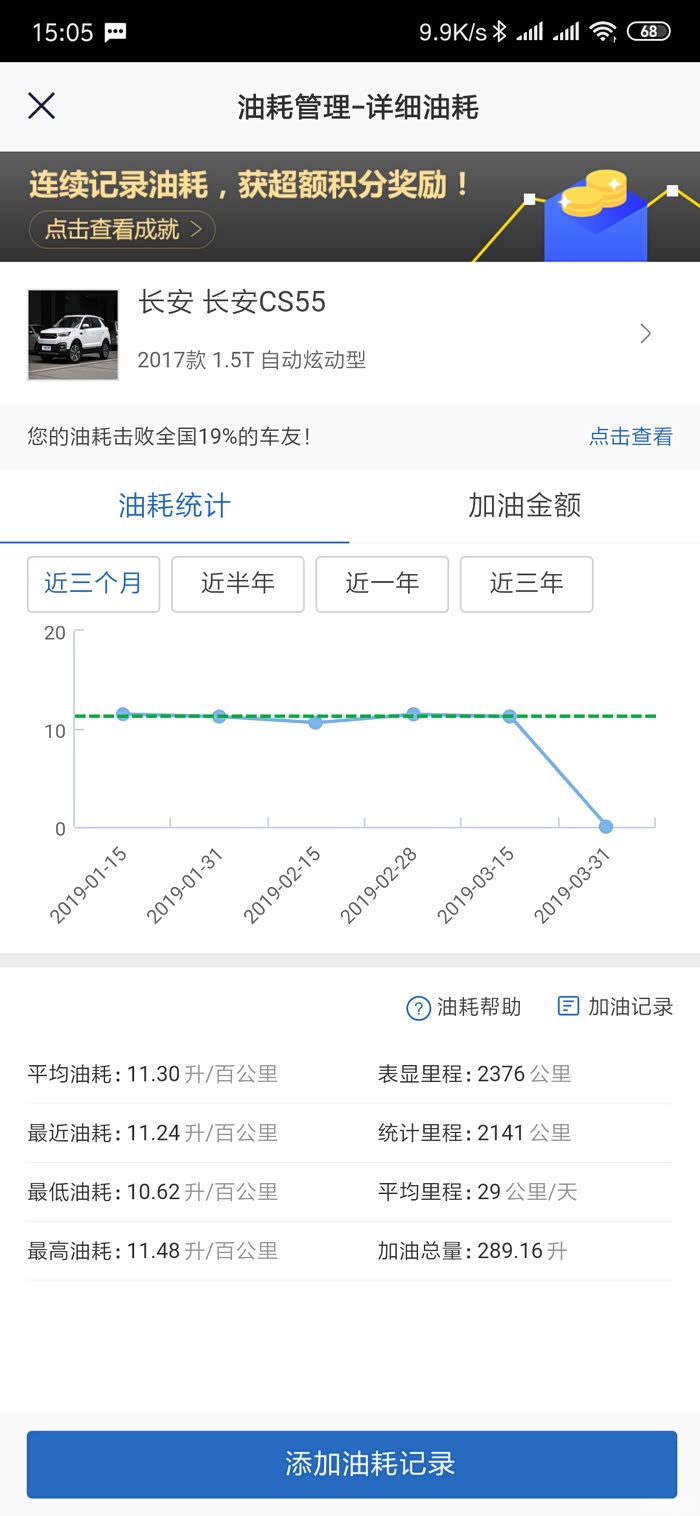Expand the 长安CS55 vehicle details chevron
This screenshot has width=700, height=1516.
(645, 334)
